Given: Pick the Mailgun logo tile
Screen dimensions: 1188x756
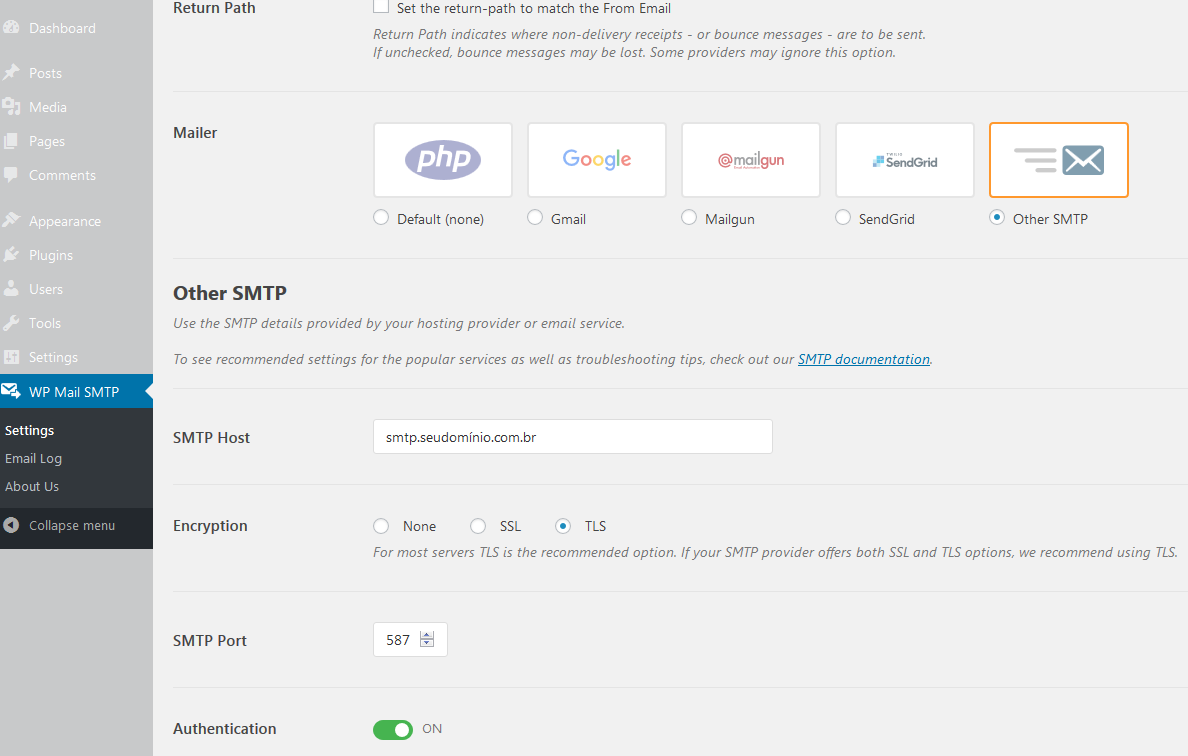Looking at the screenshot, I should tap(751, 160).
